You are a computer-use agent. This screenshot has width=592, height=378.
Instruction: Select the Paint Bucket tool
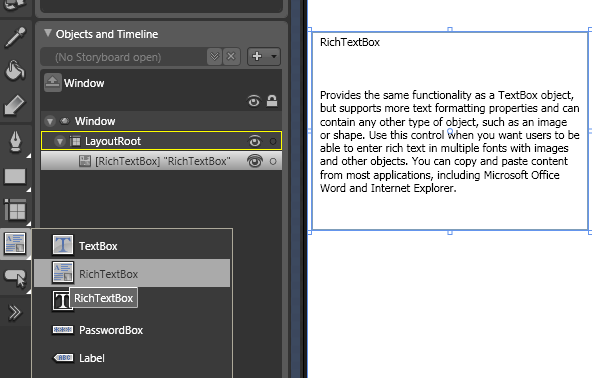coord(15,70)
